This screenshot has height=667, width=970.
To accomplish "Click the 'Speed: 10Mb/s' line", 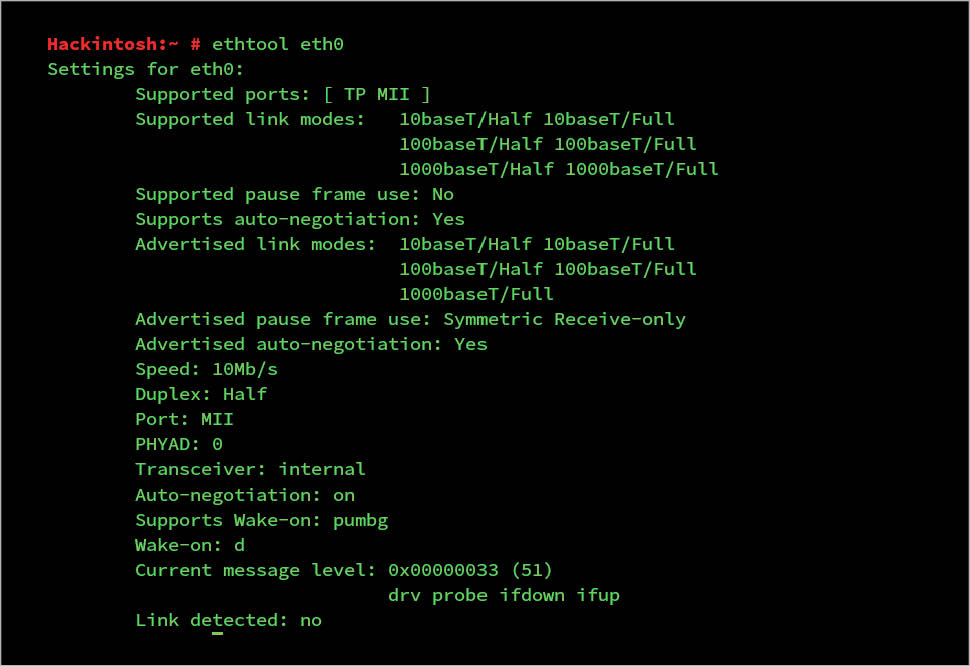I will tap(206, 369).
